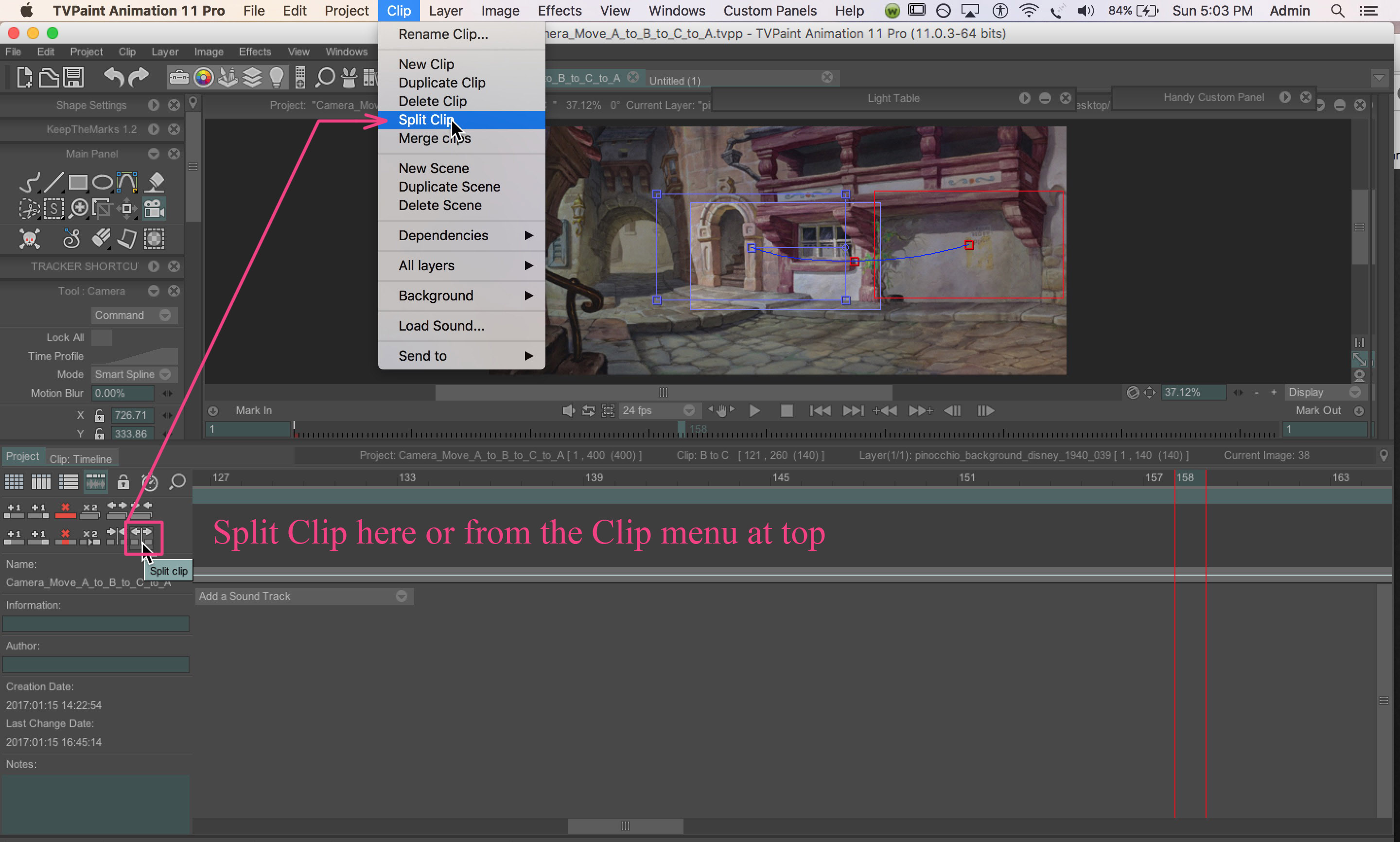Toggle the timeline lock padlock icon
The image size is (1400, 842).
tap(123, 482)
